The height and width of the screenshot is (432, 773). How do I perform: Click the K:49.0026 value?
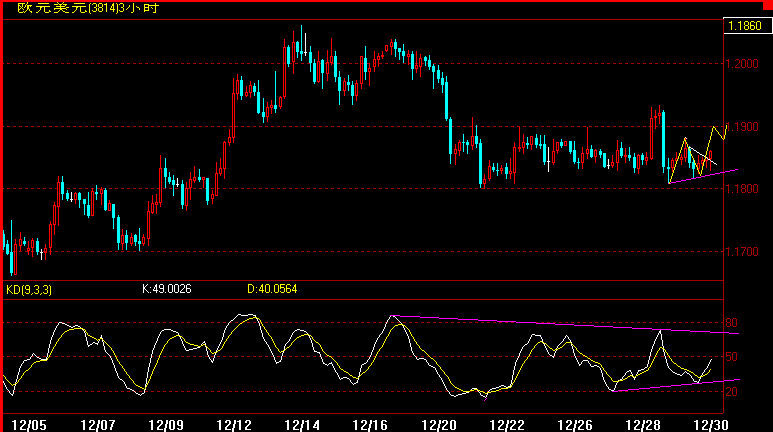[167, 289]
